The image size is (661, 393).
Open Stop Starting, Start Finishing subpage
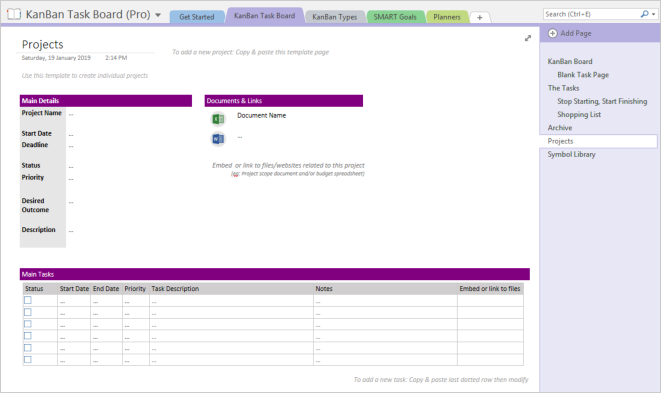click(602, 101)
